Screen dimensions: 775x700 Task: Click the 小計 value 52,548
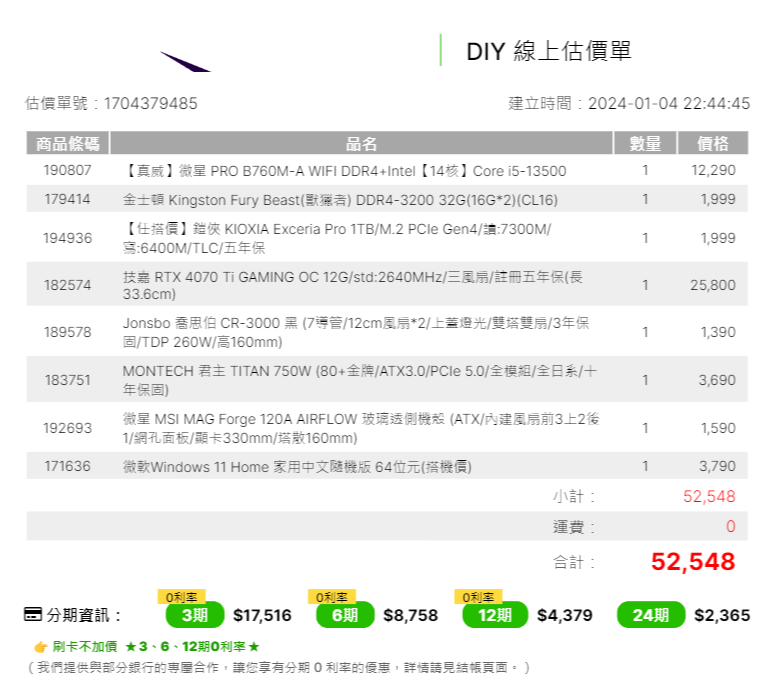tap(709, 496)
